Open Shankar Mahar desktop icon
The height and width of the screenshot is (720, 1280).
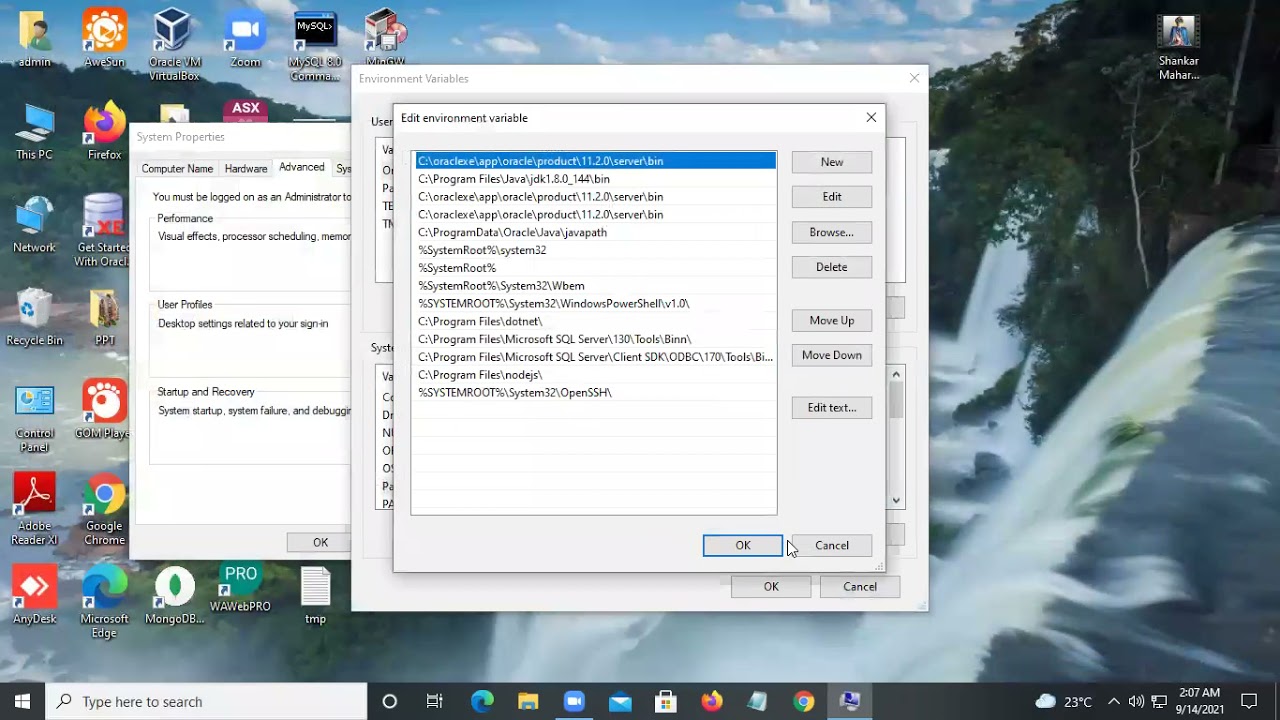pyautogui.click(x=1178, y=47)
